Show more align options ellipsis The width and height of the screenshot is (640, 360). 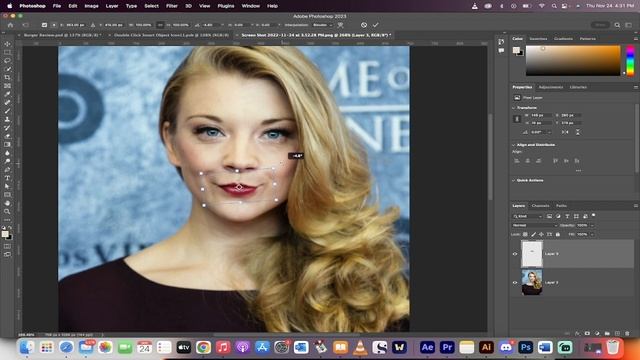coord(578,171)
